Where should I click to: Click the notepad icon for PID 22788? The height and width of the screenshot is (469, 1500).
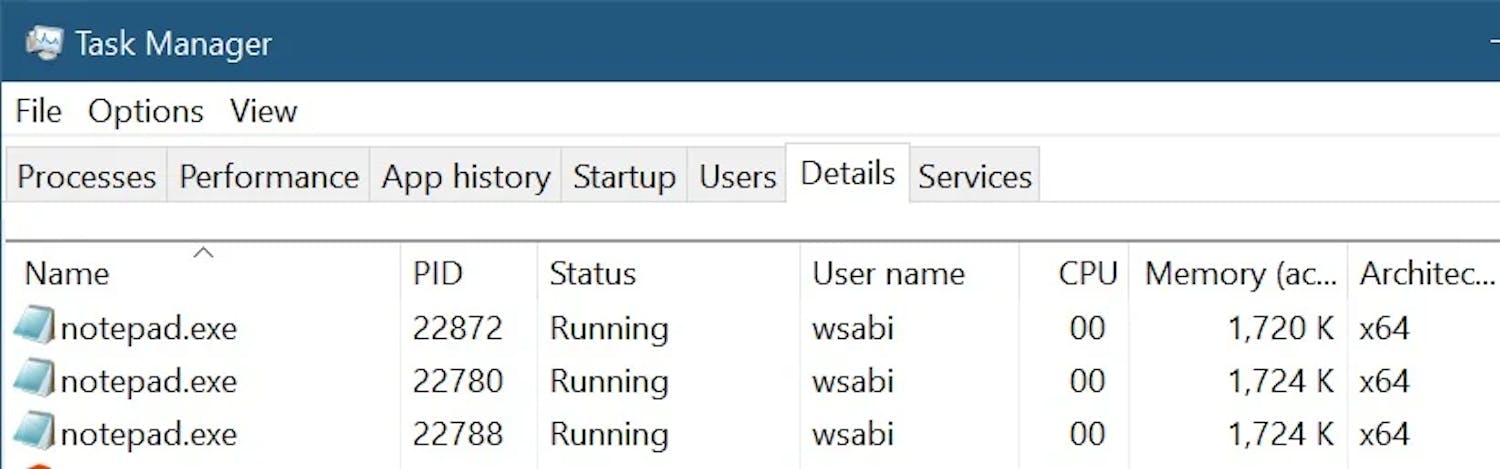coord(35,433)
